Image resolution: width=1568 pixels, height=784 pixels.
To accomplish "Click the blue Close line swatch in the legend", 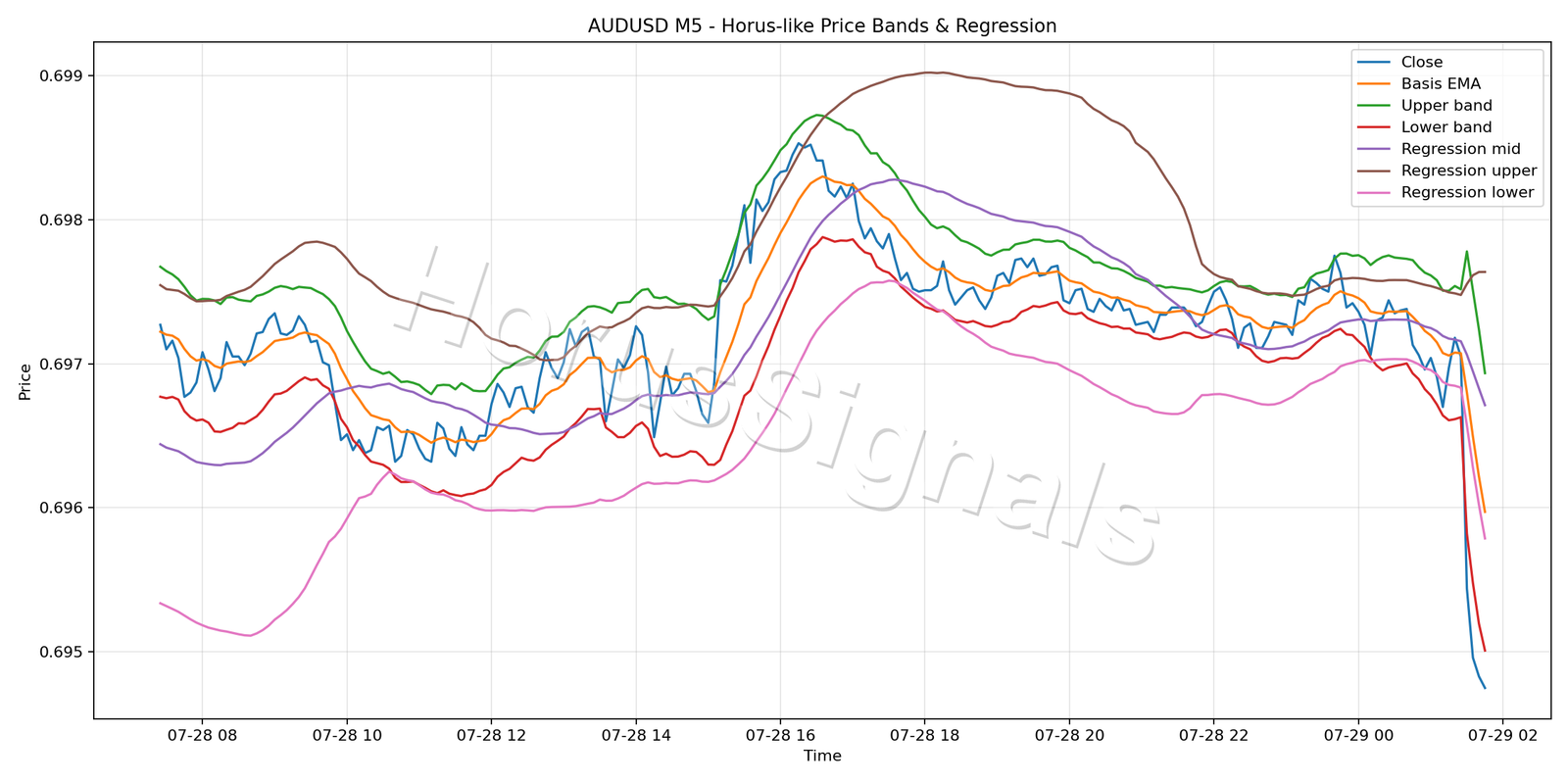I will coord(1374,63).
